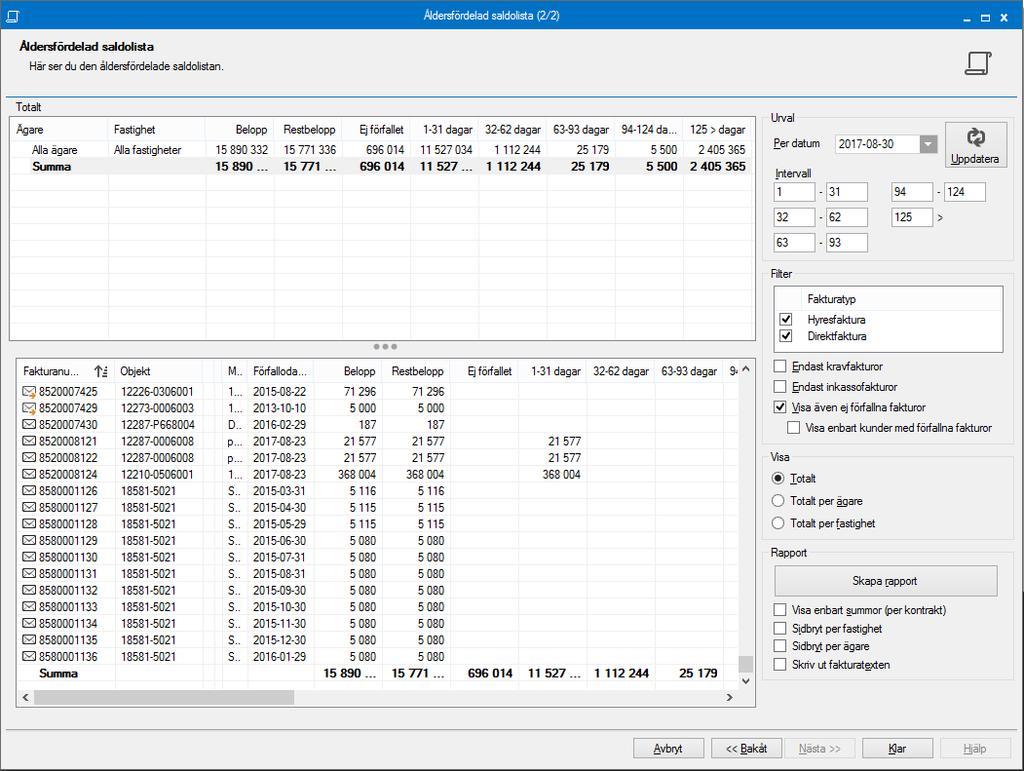Image resolution: width=1024 pixels, height=771 pixels.
Task: Click the envelope icon for invoice 8520007430
Action: point(29,424)
